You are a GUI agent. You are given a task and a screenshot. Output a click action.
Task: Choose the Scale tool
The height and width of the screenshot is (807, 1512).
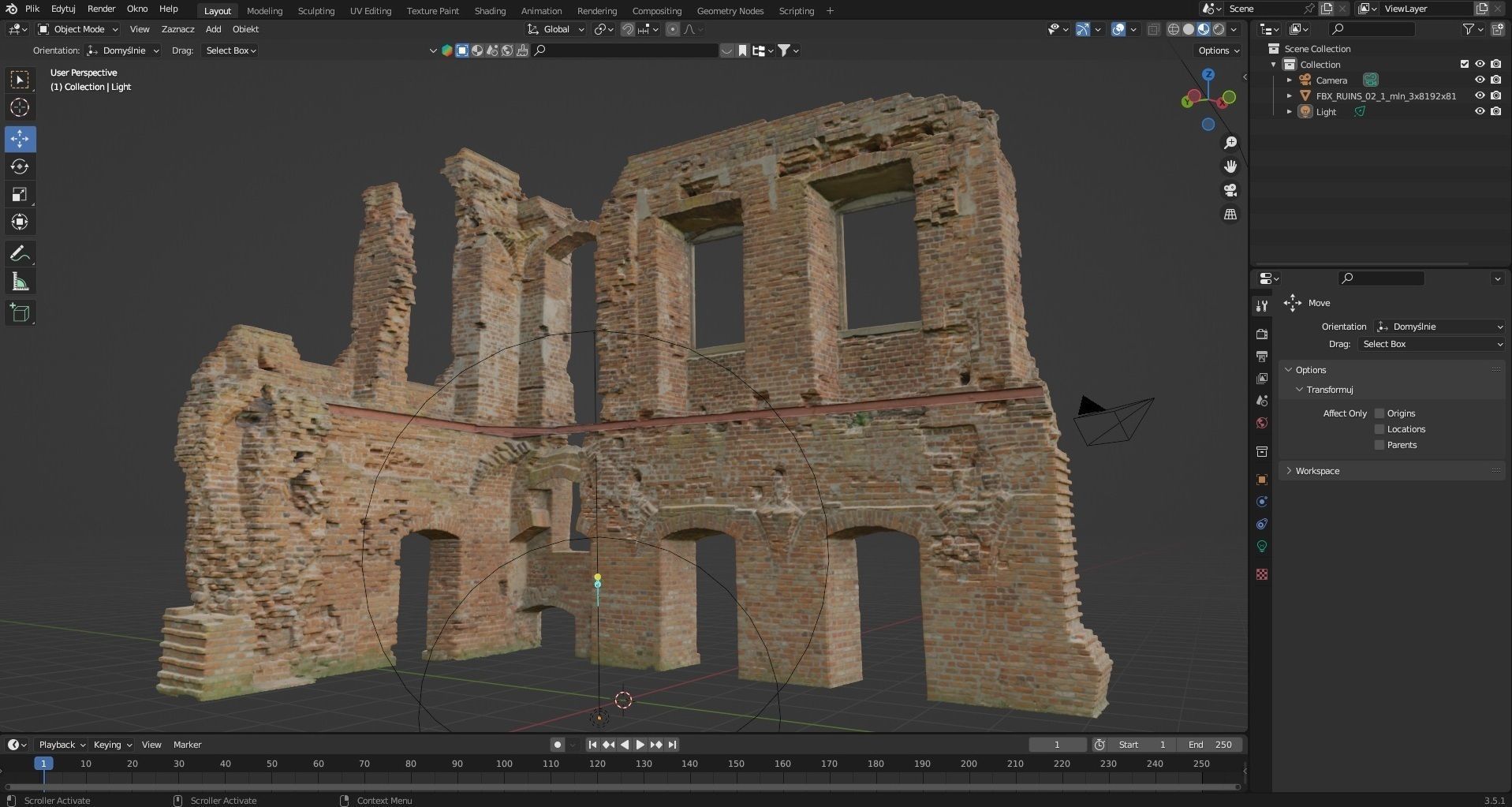click(20, 194)
